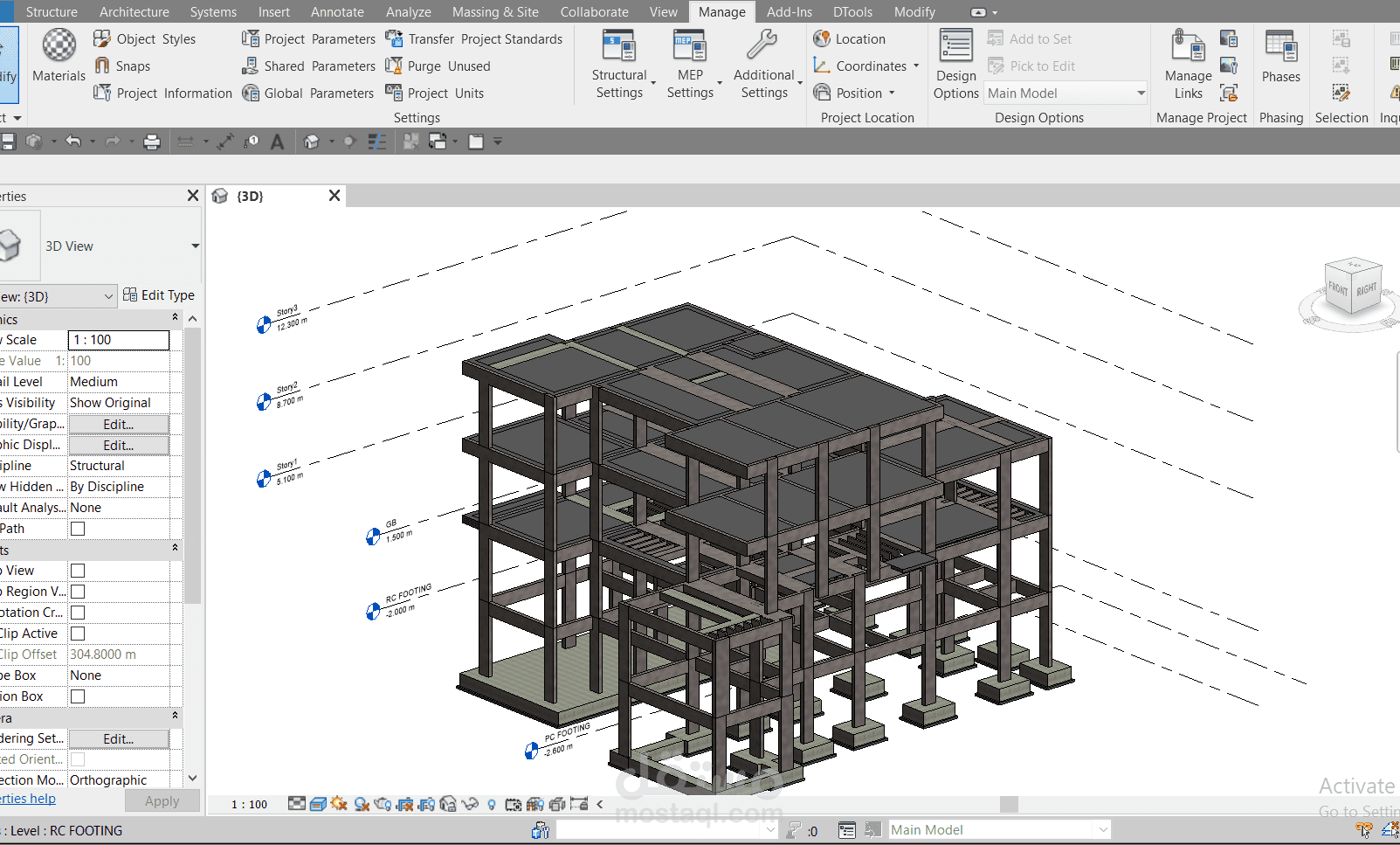Open the Materials browser

pyautogui.click(x=59, y=57)
